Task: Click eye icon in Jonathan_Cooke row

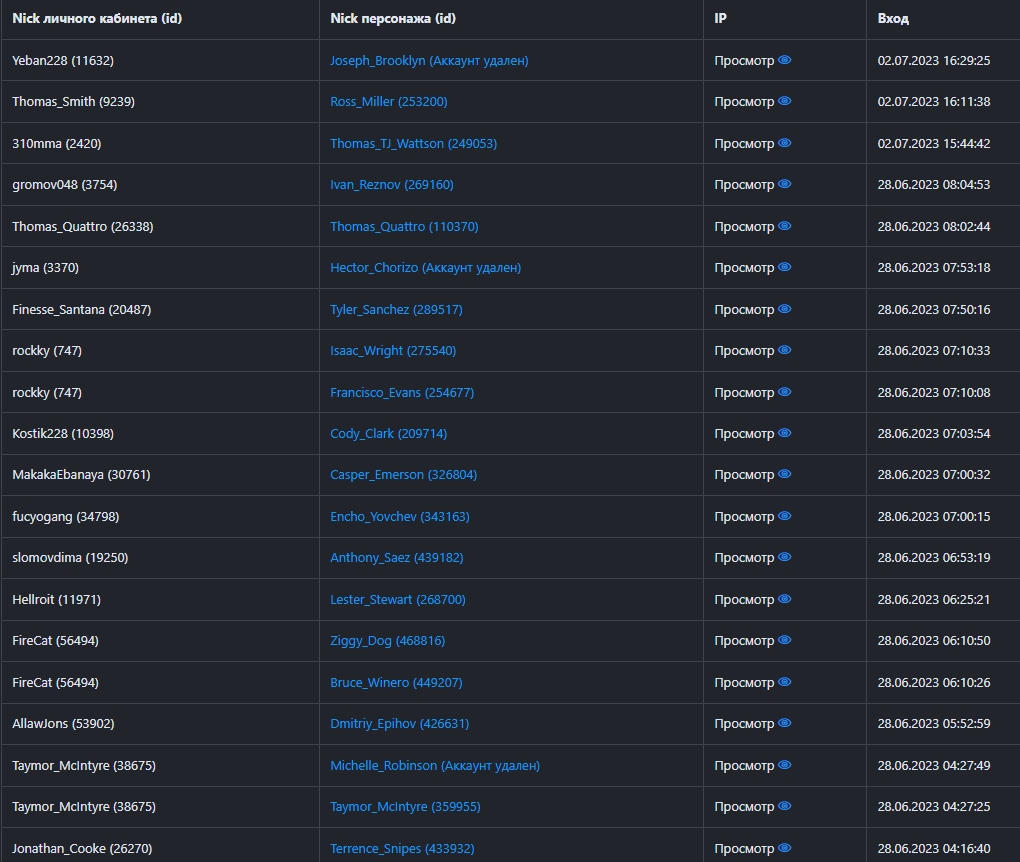Action: 785,848
